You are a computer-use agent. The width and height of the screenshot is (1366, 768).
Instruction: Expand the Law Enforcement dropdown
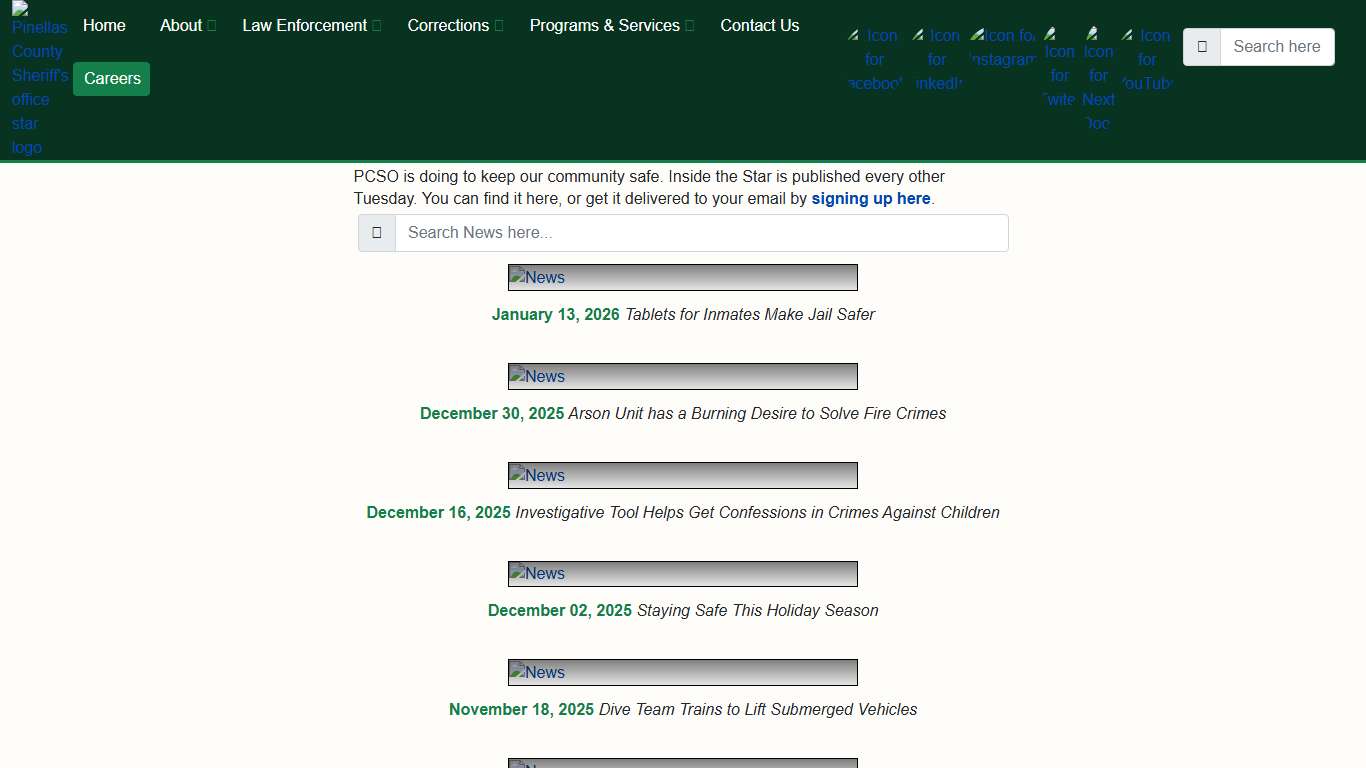311,26
